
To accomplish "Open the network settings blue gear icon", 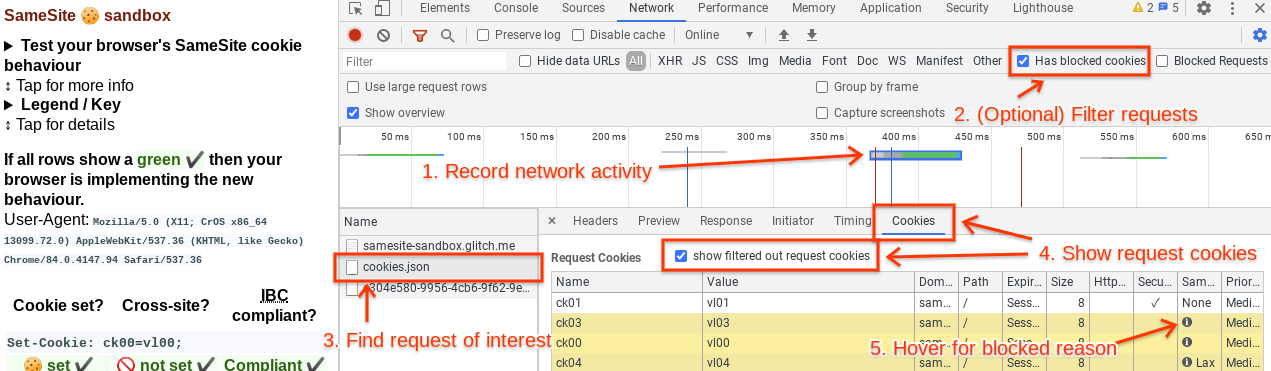I will tap(1260, 35).
